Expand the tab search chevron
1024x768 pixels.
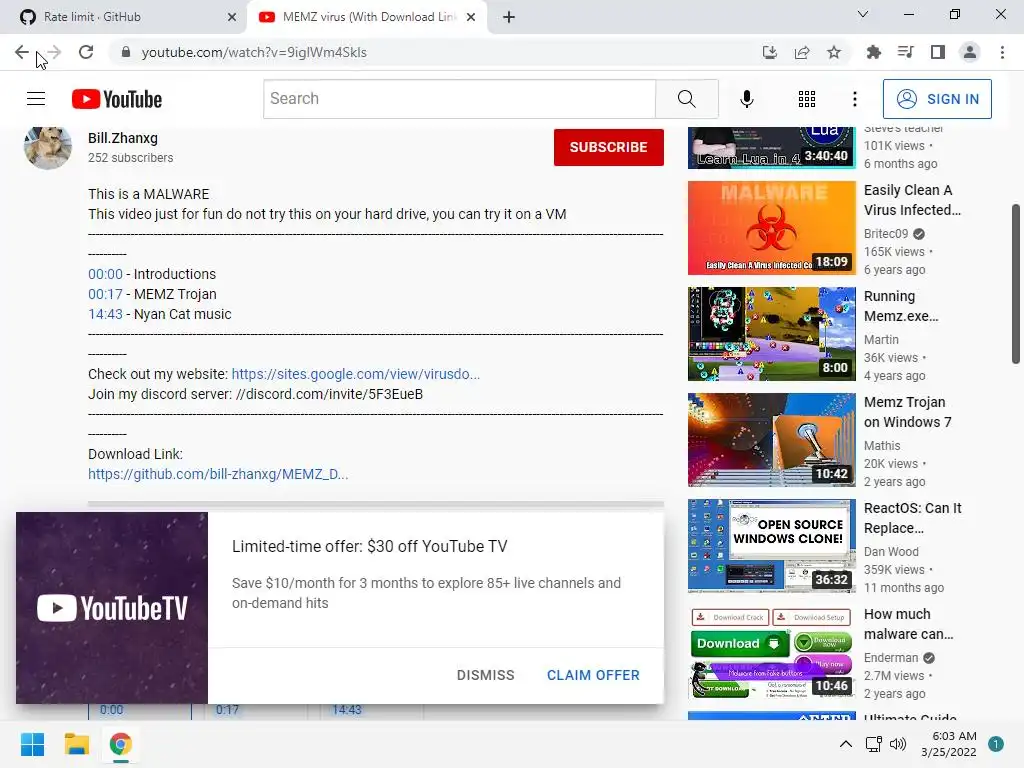[863, 14]
